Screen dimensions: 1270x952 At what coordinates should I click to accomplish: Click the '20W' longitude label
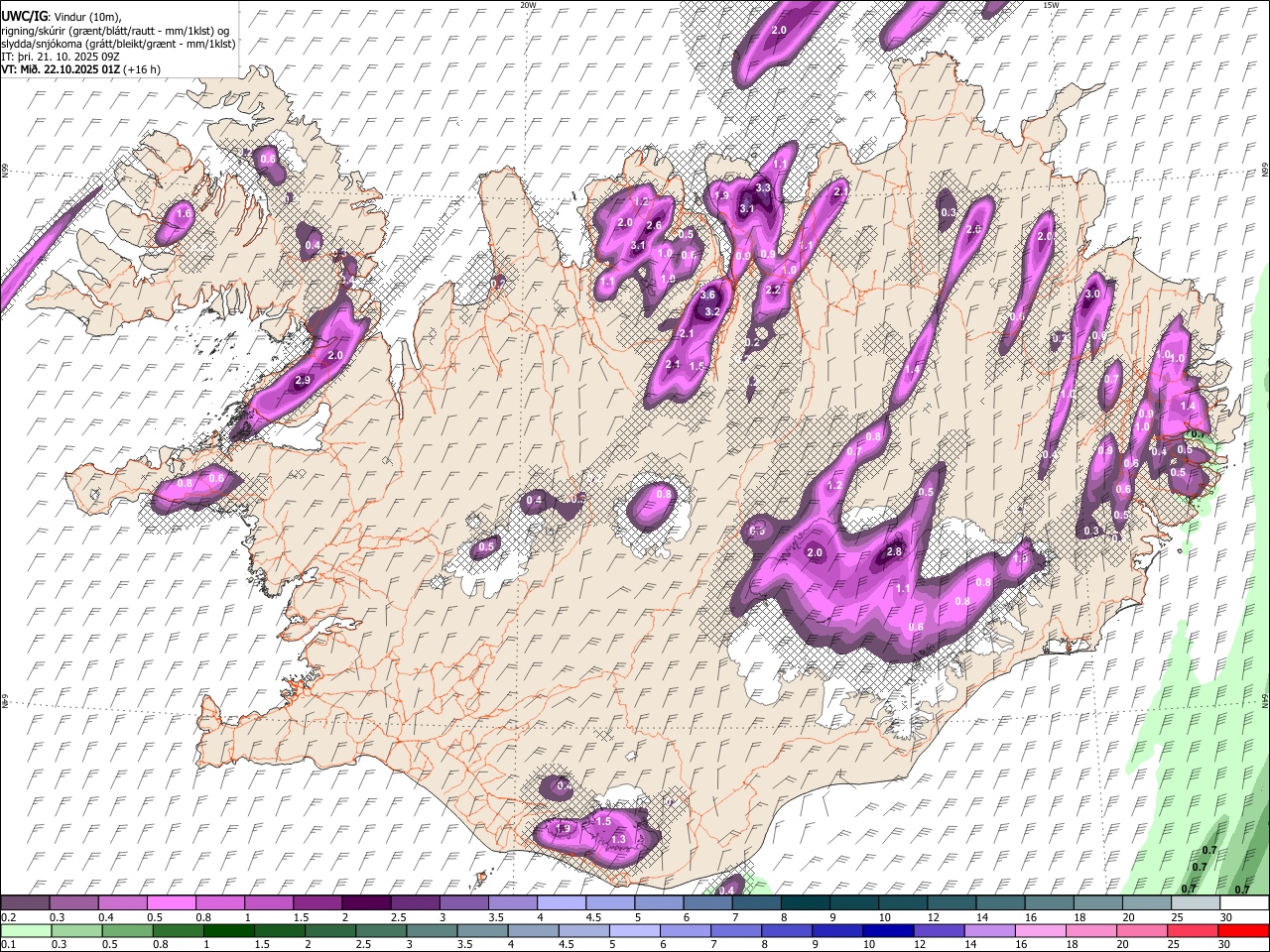pyautogui.click(x=529, y=5)
